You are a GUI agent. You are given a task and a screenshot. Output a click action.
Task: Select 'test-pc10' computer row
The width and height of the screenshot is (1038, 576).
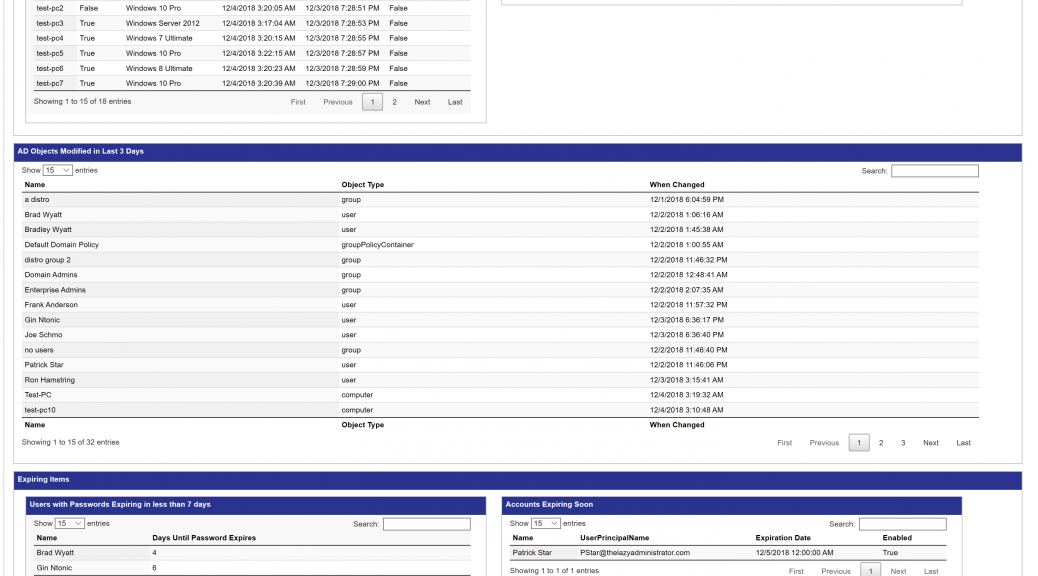coord(500,410)
